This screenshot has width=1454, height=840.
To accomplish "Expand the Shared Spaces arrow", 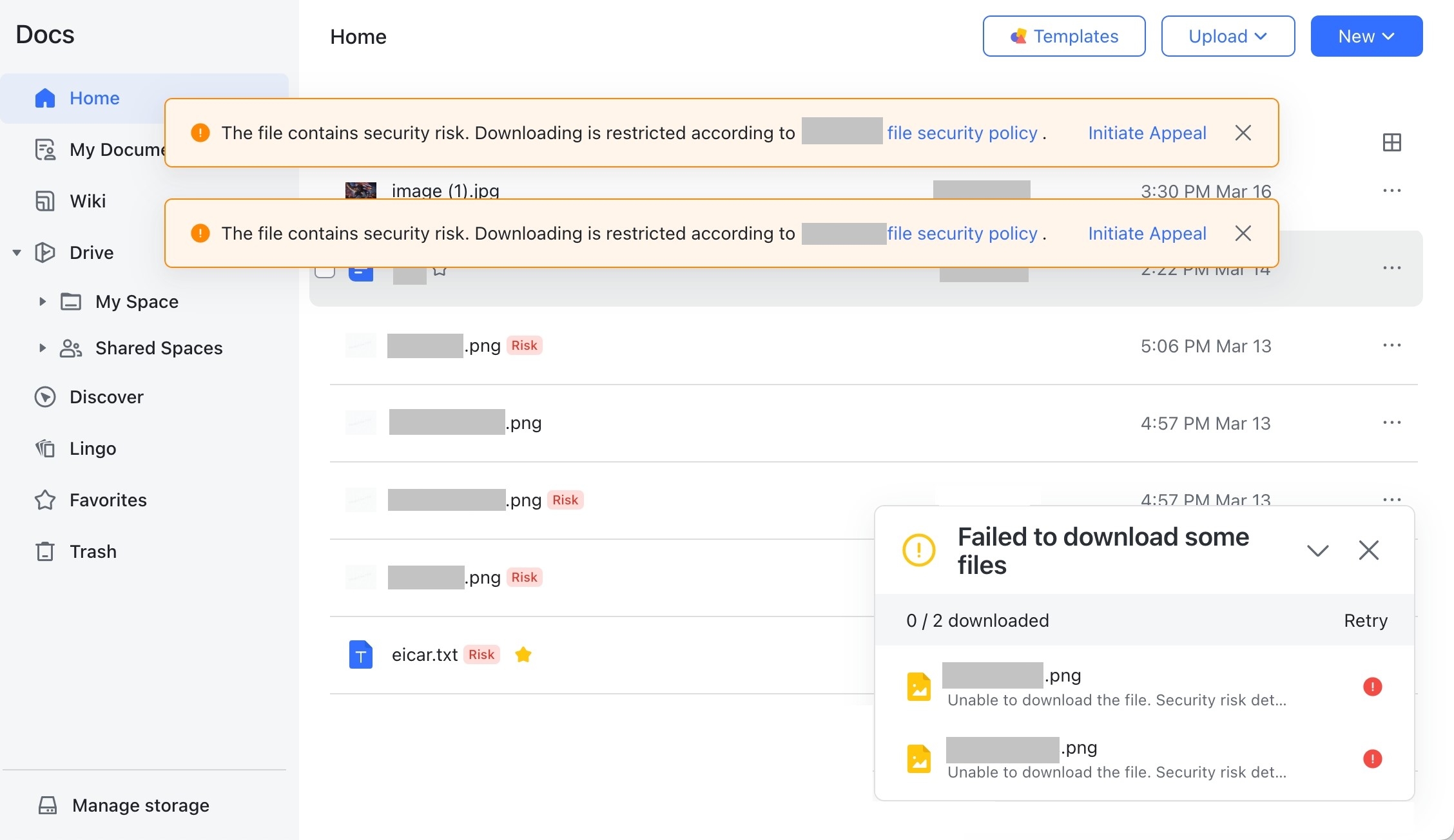I will click(43, 348).
